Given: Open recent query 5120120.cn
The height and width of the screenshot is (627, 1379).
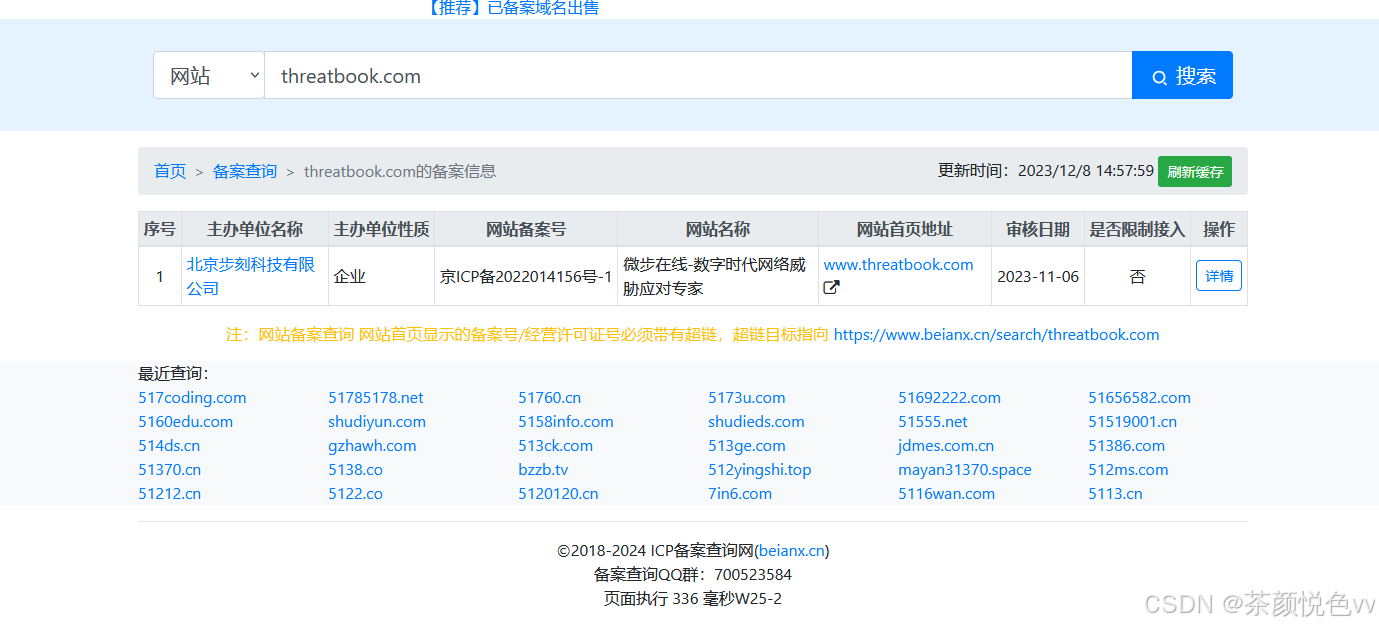Looking at the screenshot, I should [558, 494].
